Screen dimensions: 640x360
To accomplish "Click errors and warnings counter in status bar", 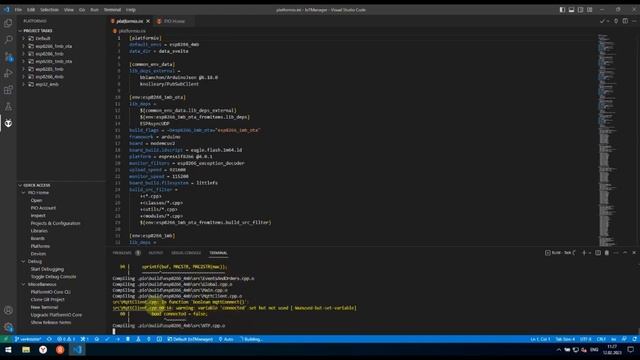I will tap(66, 339).
